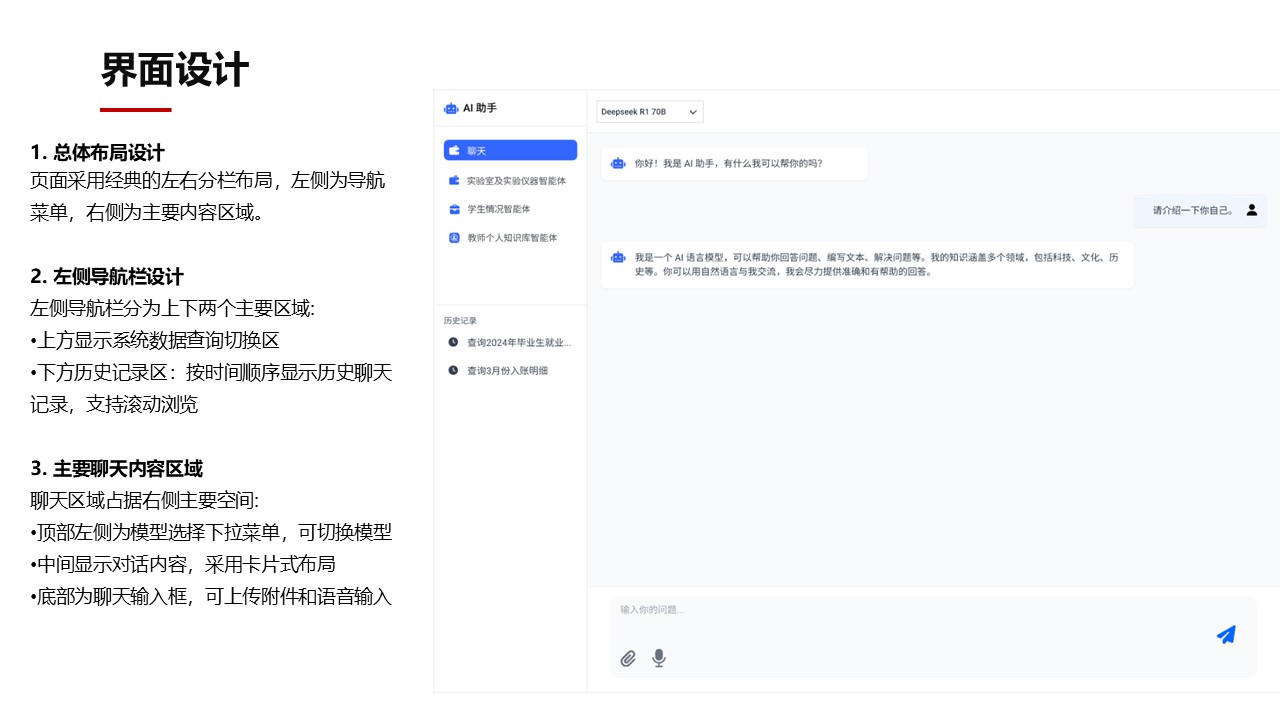Click the icon beside 教师个人知识库智能体

click(x=454, y=238)
